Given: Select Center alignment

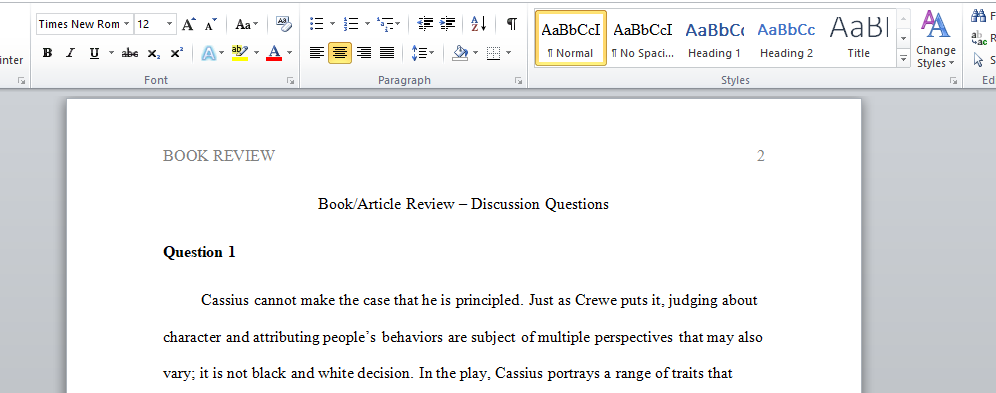Looking at the screenshot, I should 340,53.
